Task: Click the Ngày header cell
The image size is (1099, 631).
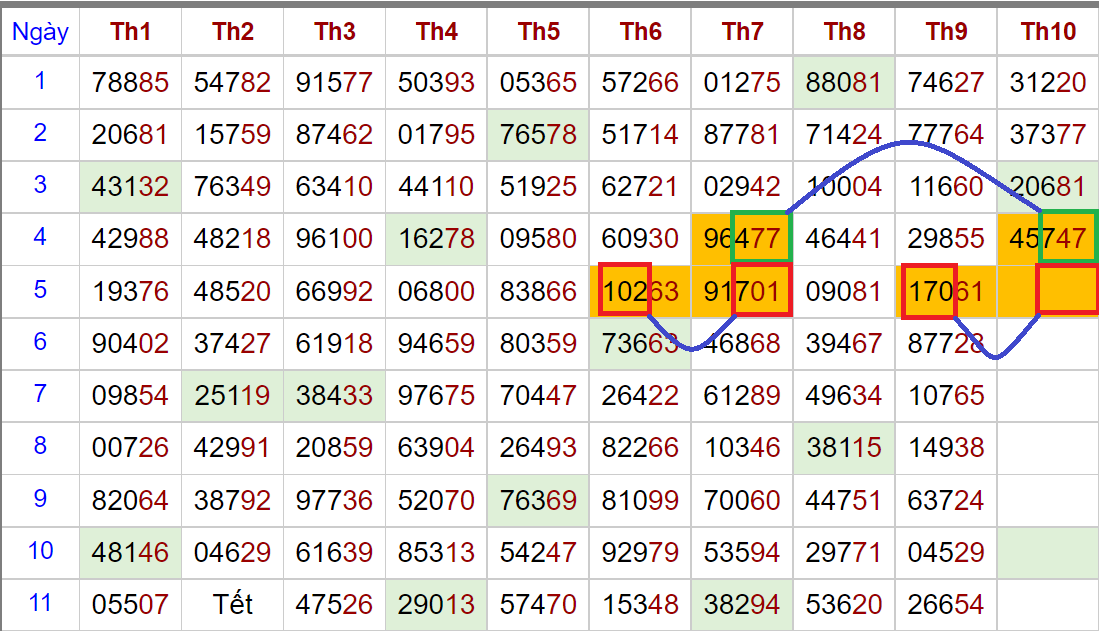Action: pyautogui.click(x=40, y=32)
